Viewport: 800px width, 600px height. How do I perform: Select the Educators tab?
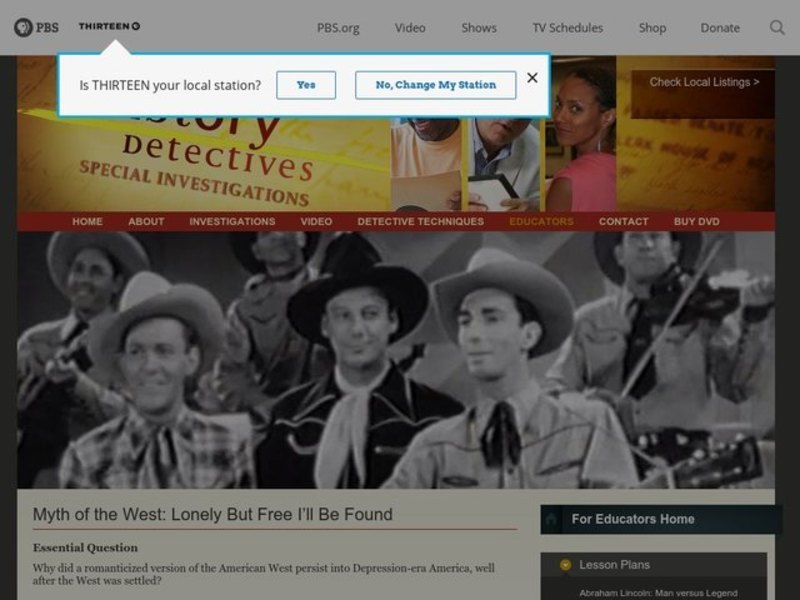pyautogui.click(x=541, y=222)
